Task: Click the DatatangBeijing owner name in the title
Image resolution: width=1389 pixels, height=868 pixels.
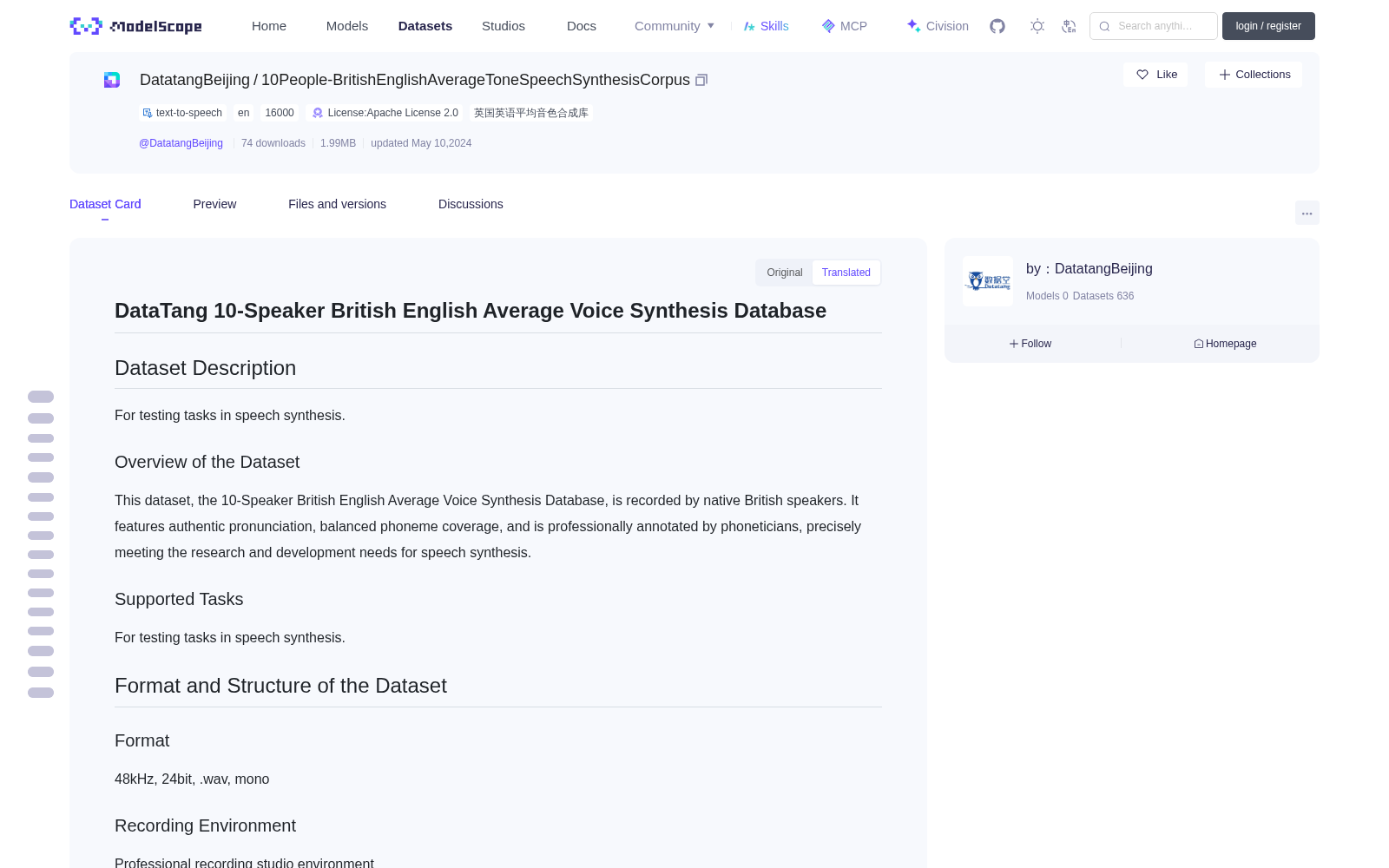Action: (x=194, y=80)
